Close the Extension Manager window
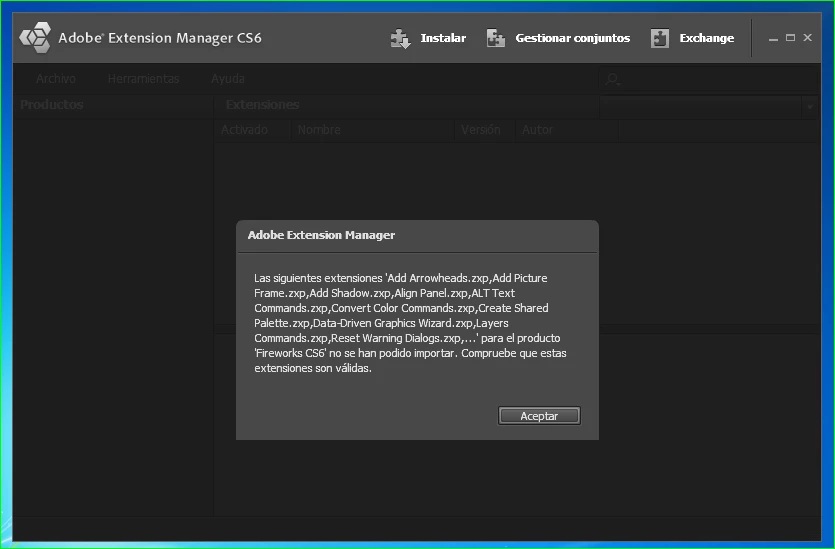Image resolution: width=835 pixels, height=549 pixels. pyautogui.click(x=807, y=37)
